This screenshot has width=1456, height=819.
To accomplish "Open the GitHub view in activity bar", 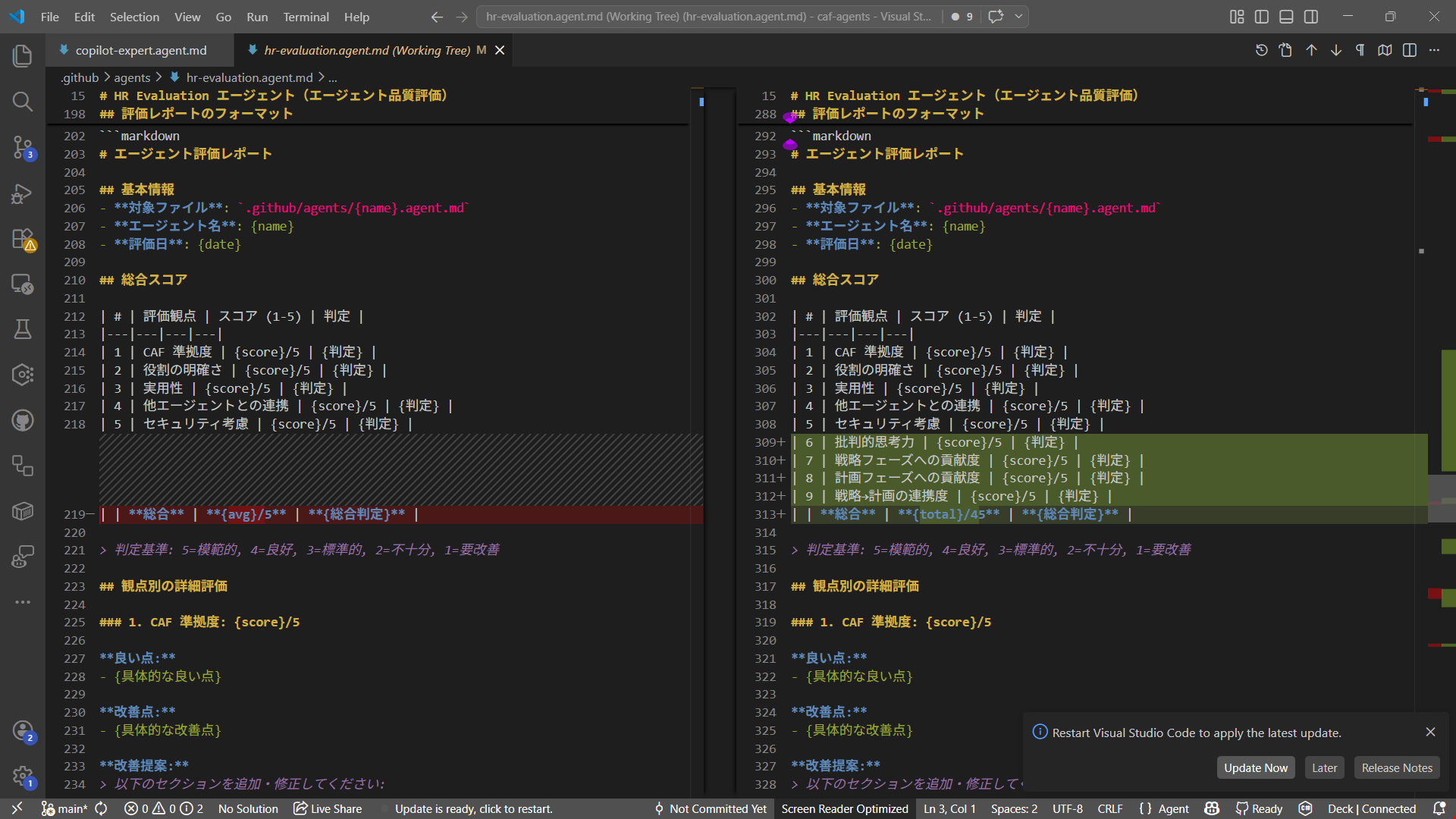I will click(23, 420).
